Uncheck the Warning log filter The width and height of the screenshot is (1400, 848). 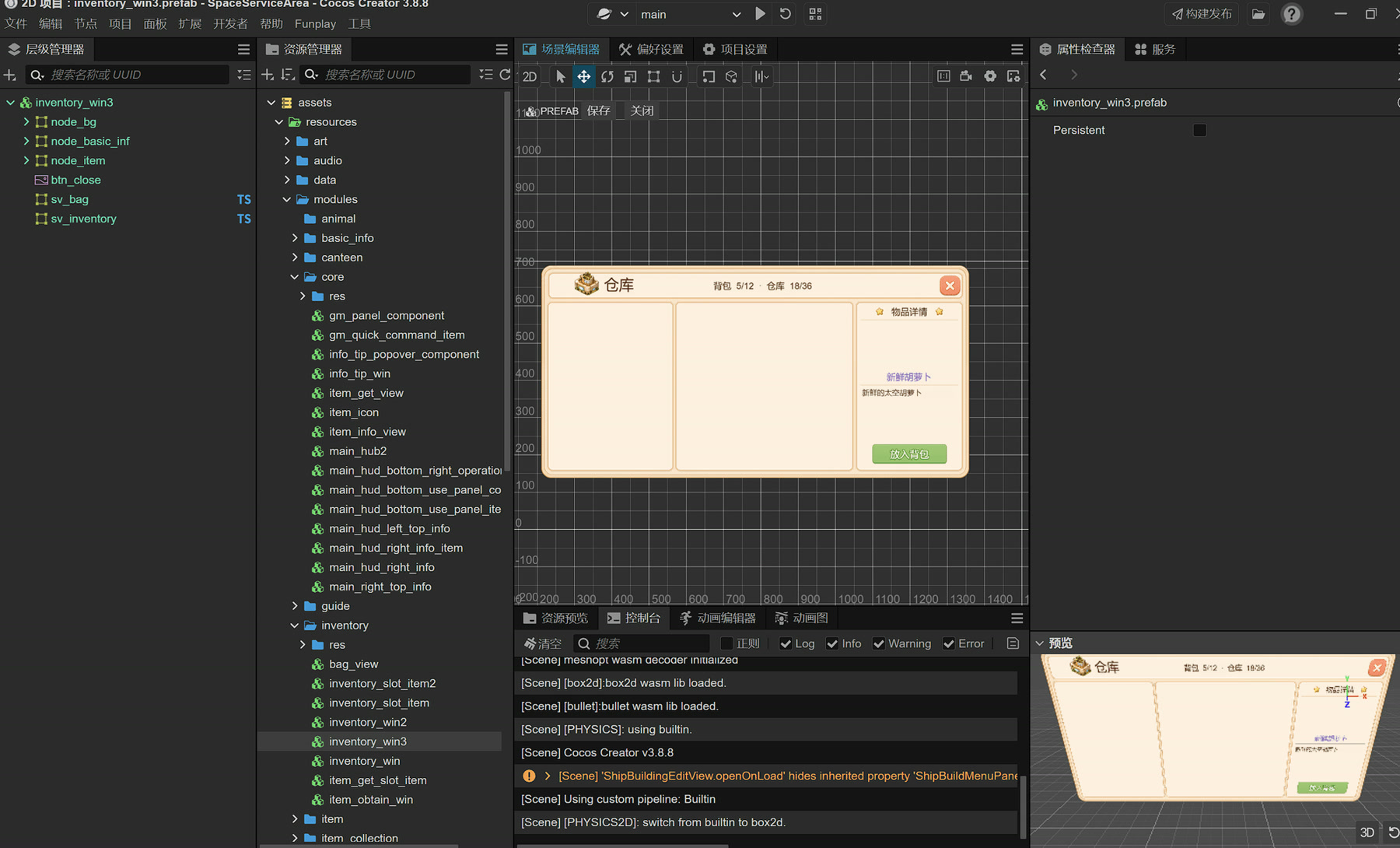click(879, 643)
